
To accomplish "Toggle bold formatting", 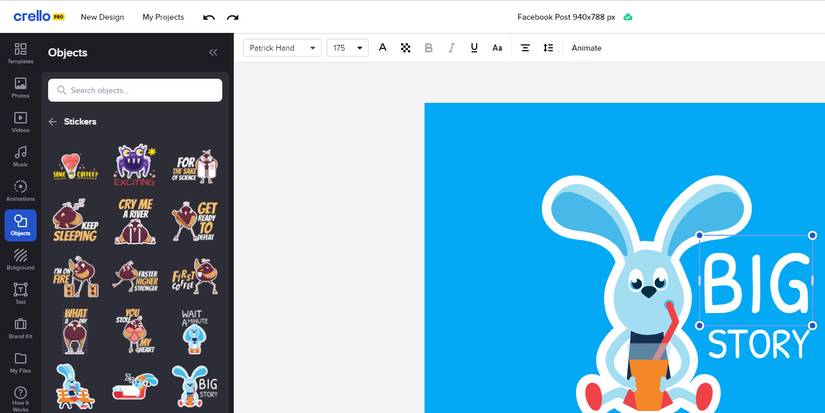I will click(x=428, y=48).
